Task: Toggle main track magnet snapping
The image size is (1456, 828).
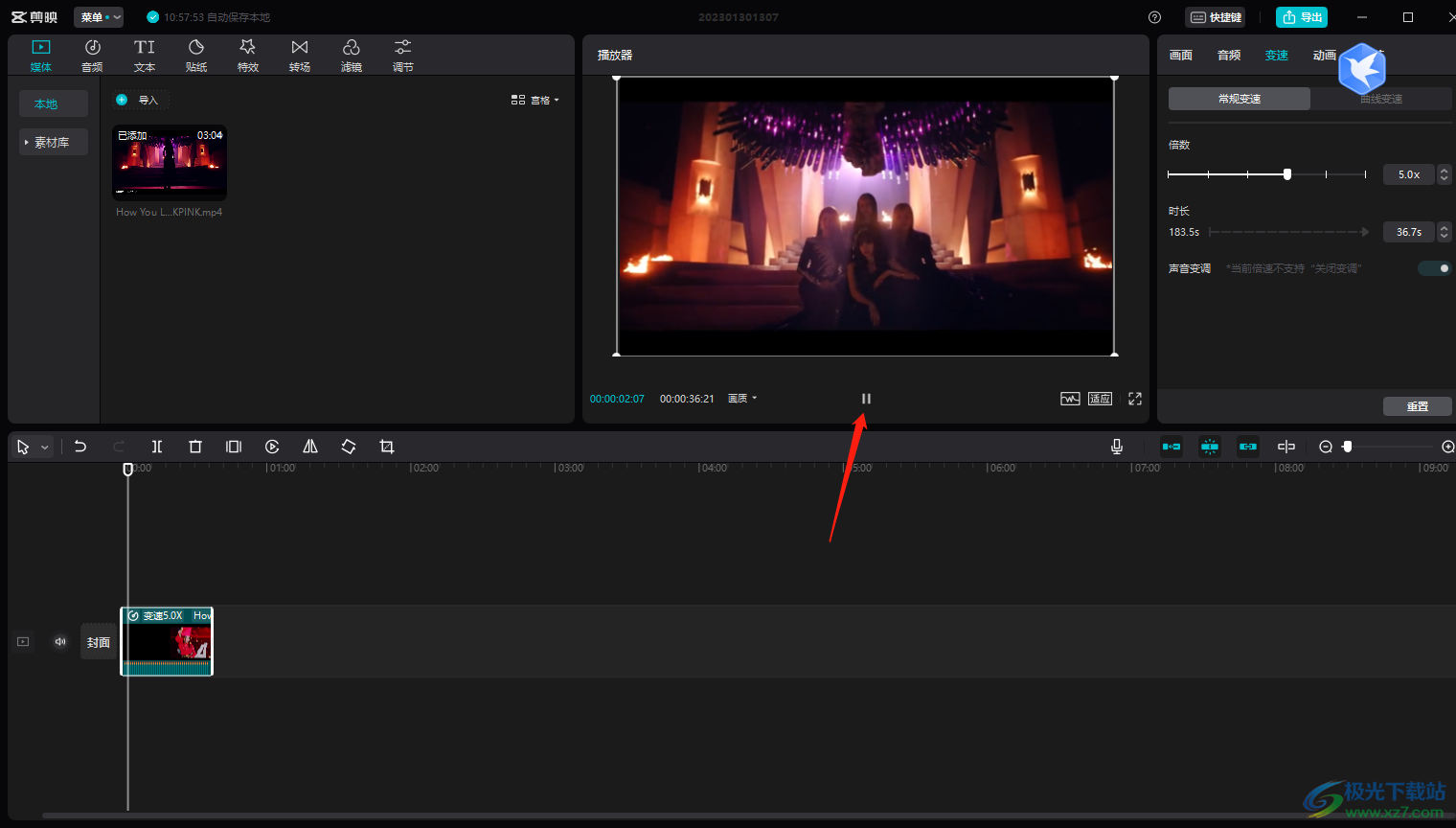Action: 1172,447
